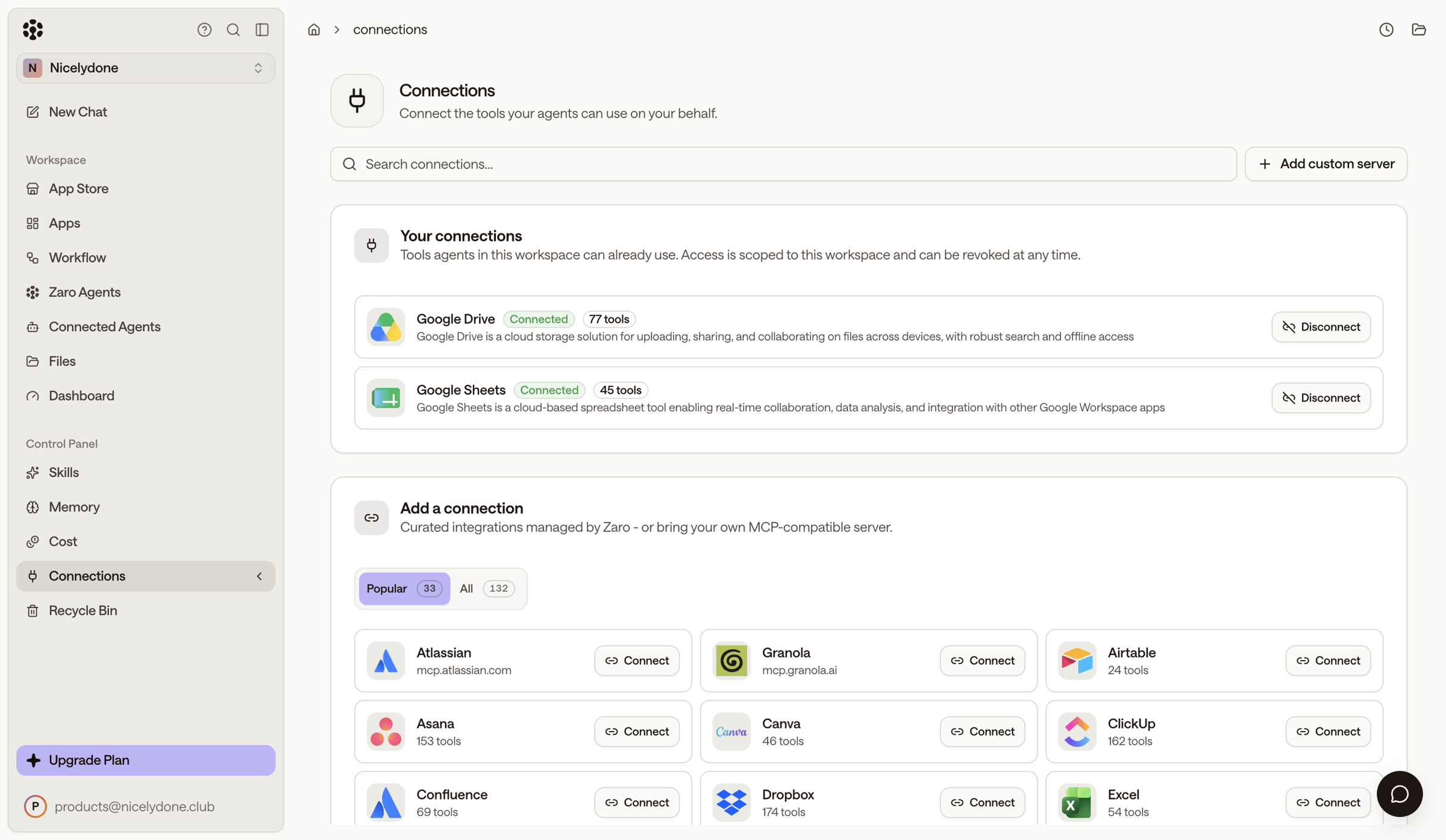The image size is (1446, 840).
Task: Switch to the Popular tab
Action: click(x=404, y=588)
